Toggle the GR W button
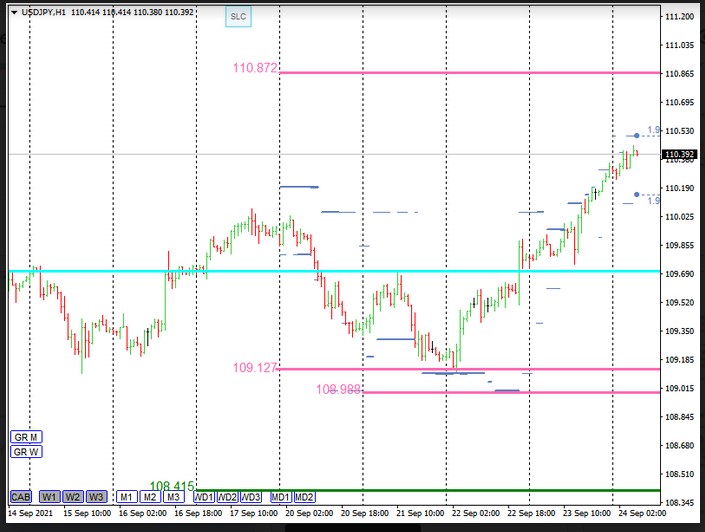The height and width of the screenshot is (532, 705). 26,452
